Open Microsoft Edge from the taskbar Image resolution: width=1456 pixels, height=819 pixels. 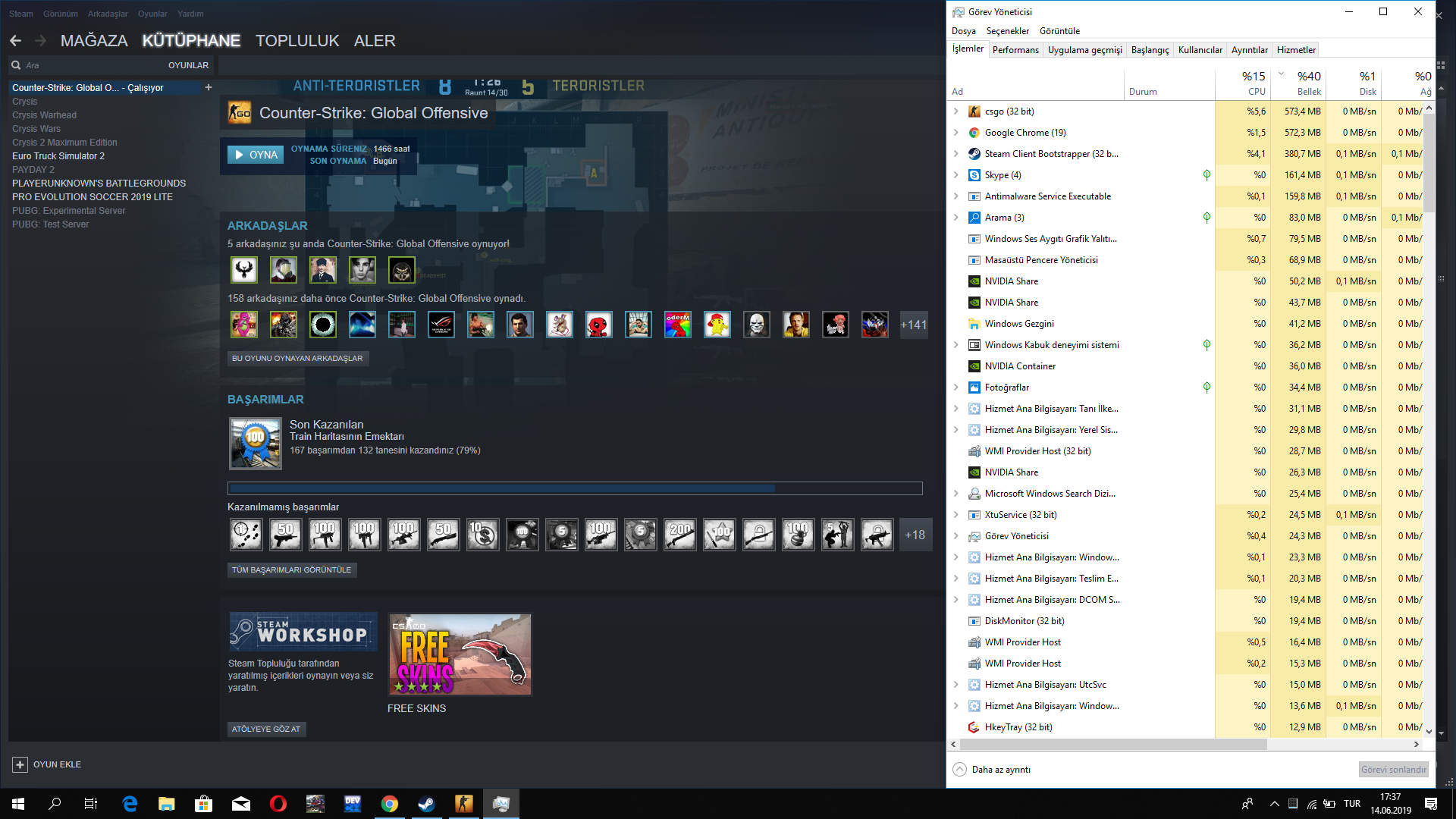pos(130,804)
